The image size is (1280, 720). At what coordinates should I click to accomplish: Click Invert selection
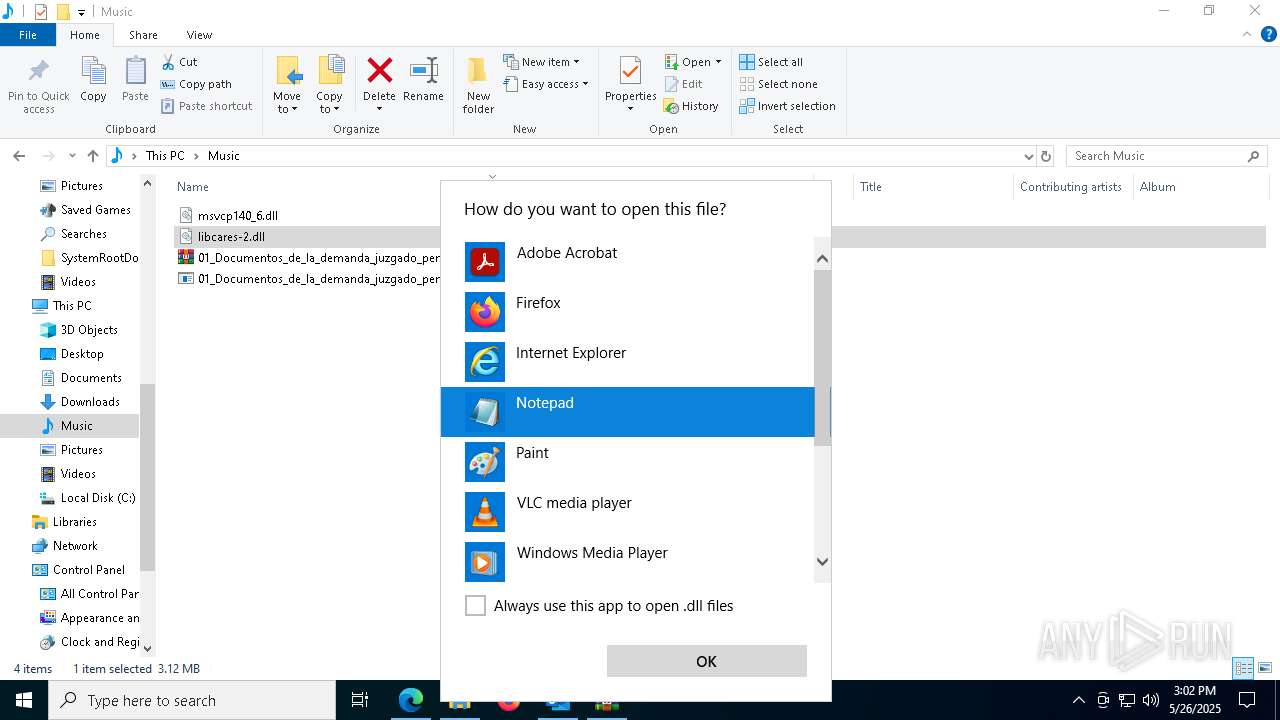787,106
